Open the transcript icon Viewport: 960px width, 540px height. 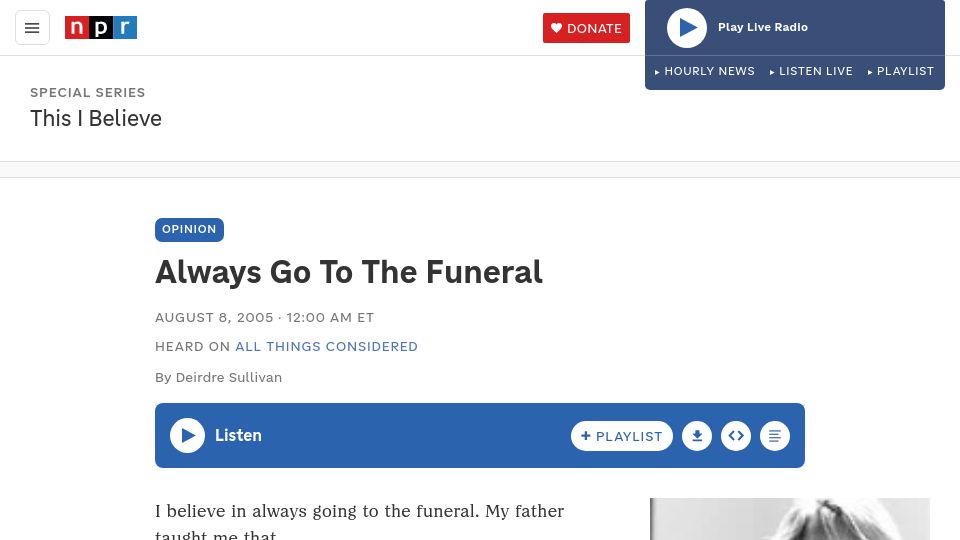point(775,436)
